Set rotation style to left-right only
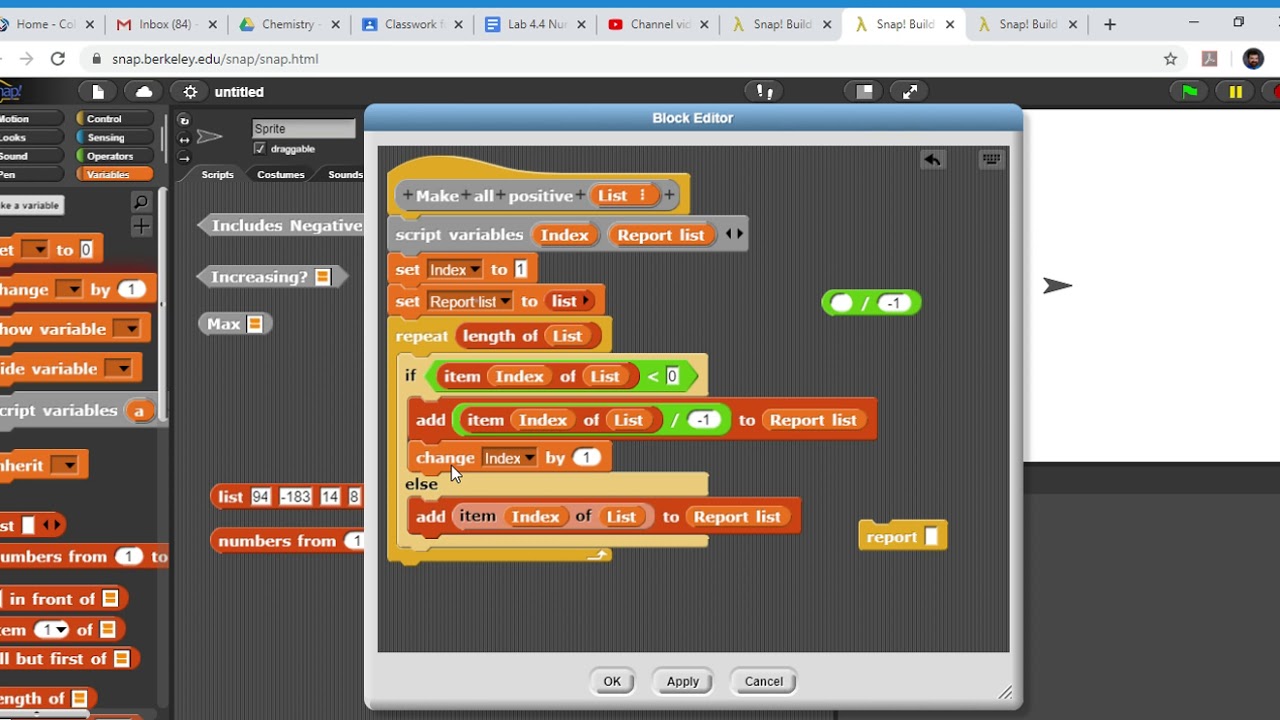1280x720 pixels. coord(184,139)
